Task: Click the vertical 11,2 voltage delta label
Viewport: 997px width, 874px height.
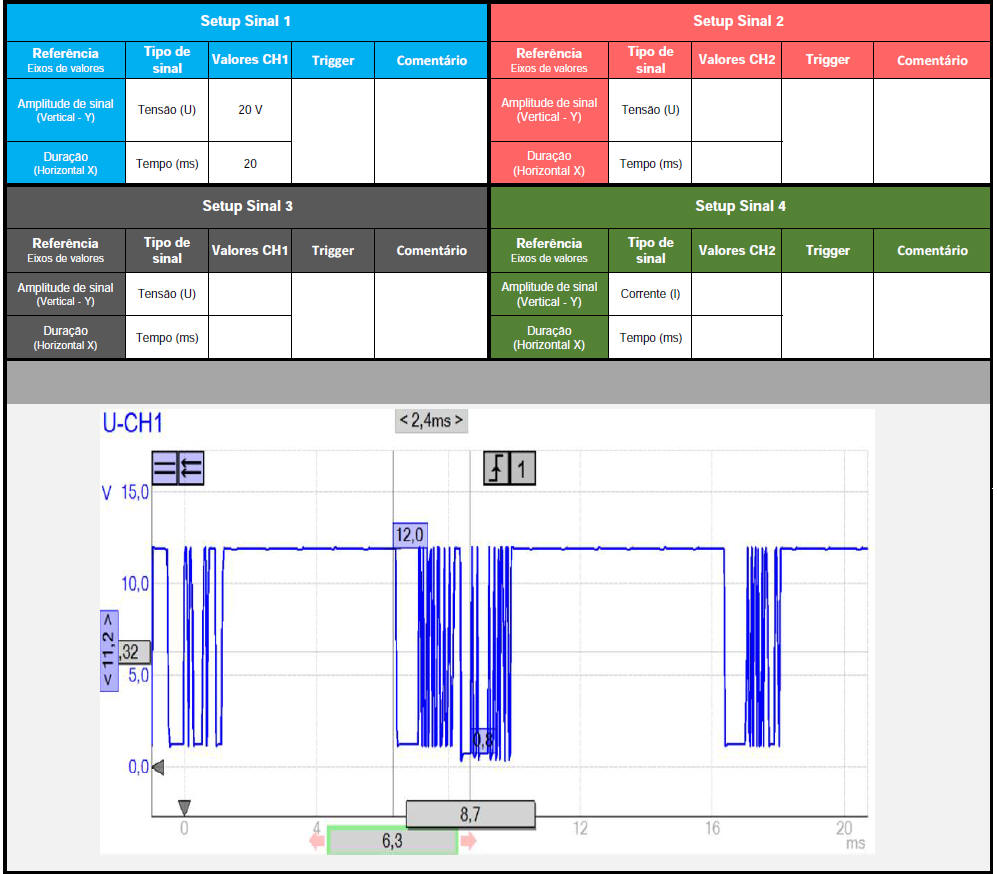Action: pyautogui.click(x=108, y=650)
